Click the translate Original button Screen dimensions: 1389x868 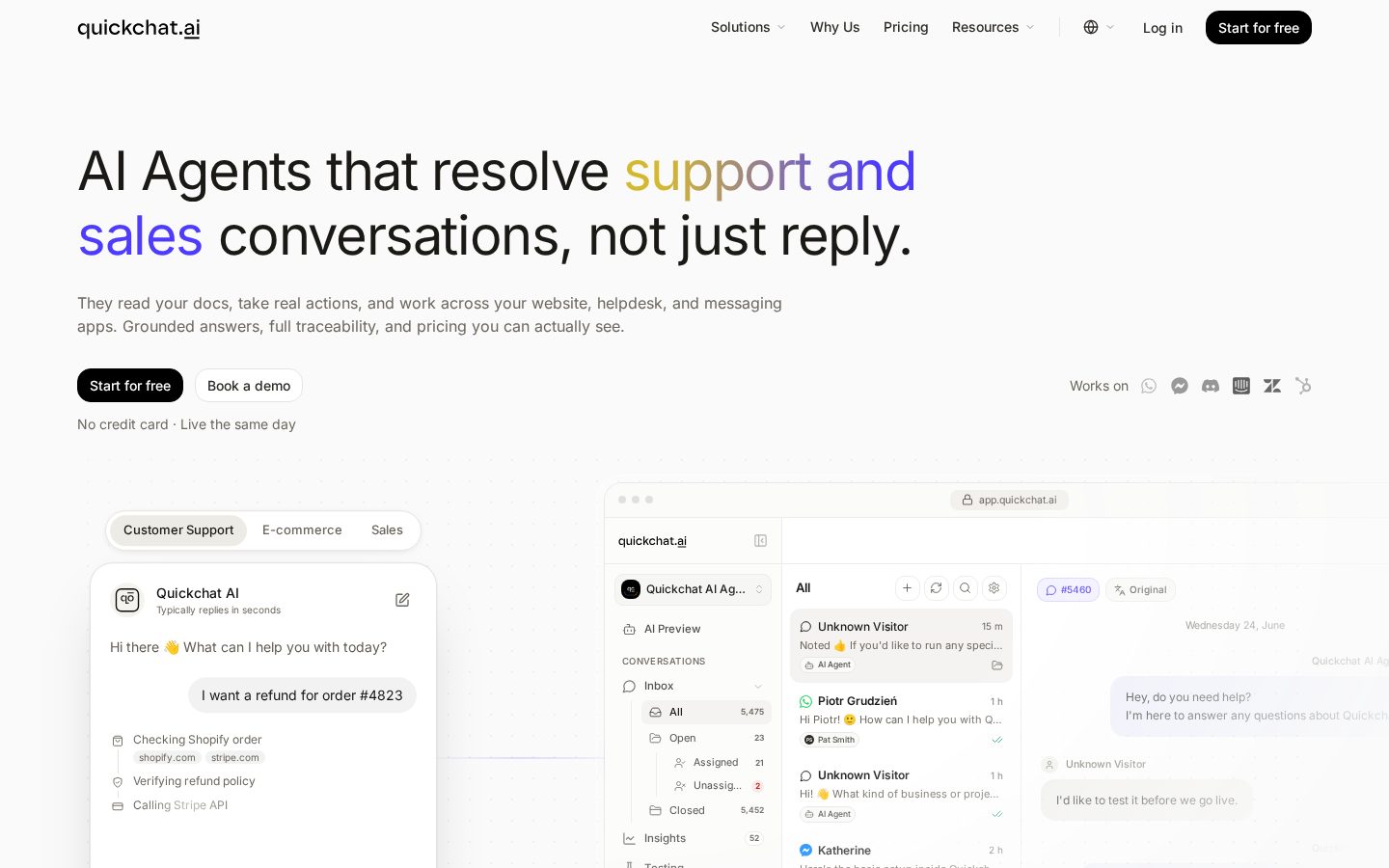click(1140, 590)
